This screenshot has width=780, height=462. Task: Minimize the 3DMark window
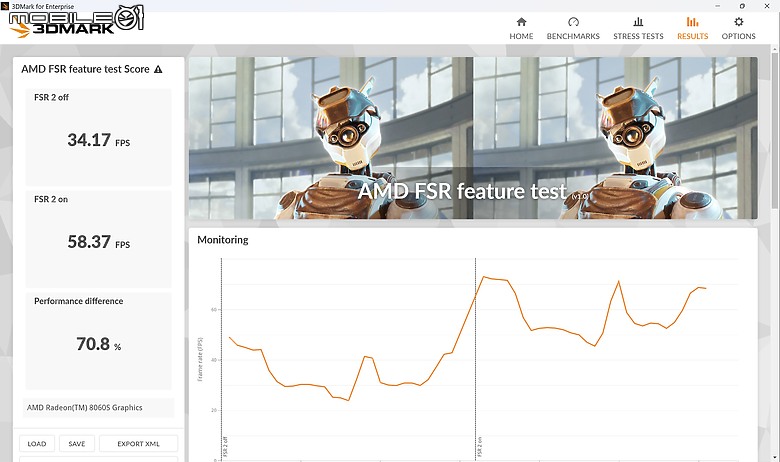[718, 6]
